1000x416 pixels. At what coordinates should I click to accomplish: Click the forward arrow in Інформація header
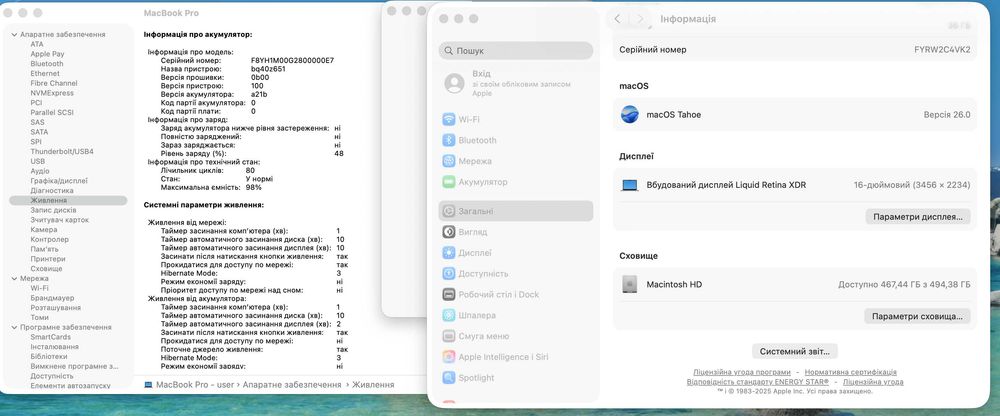click(640, 19)
